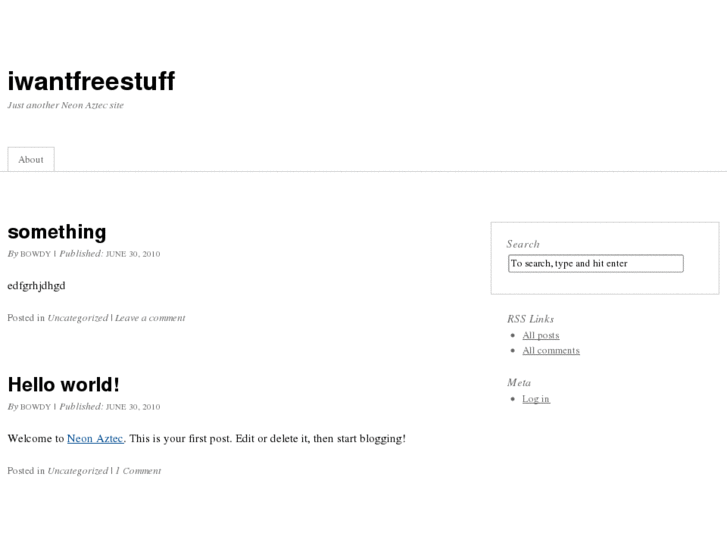Viewport: 727px width, 545px height.
Task: Open Uncategorized category under the "Hello world!" post
Action: click(77, 471)
